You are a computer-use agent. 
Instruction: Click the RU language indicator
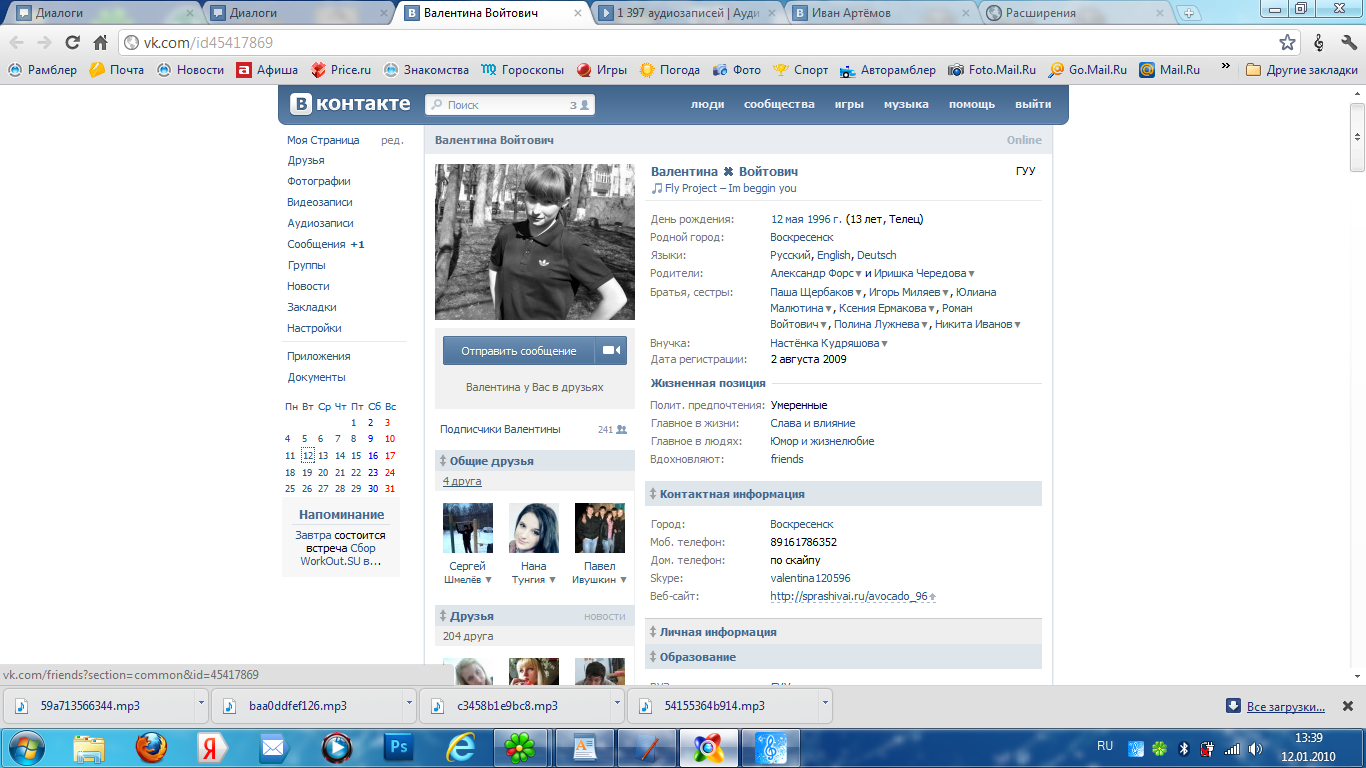pyautogui.click(x=1105, y=746)
